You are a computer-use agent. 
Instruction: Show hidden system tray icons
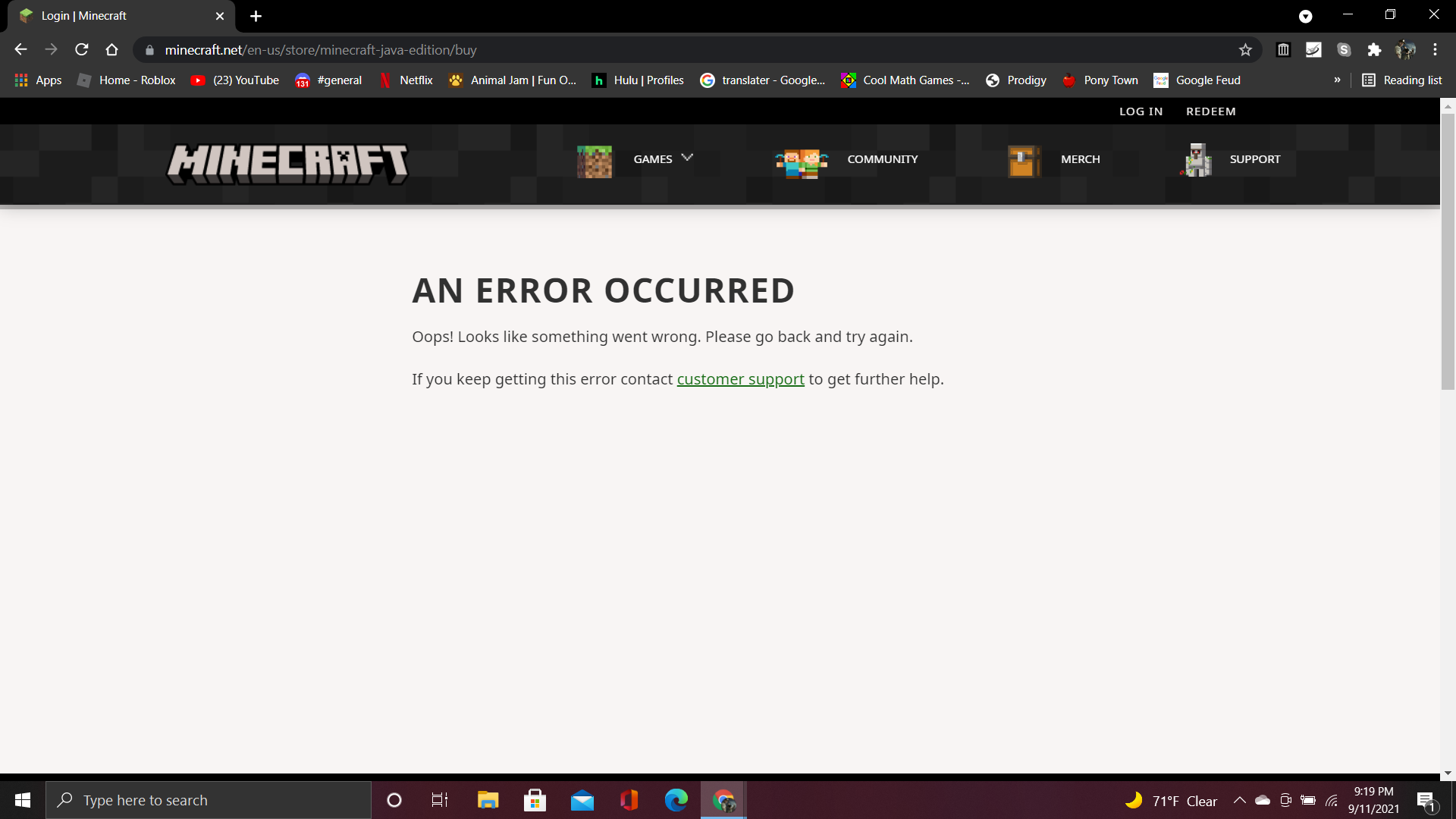1239,800
